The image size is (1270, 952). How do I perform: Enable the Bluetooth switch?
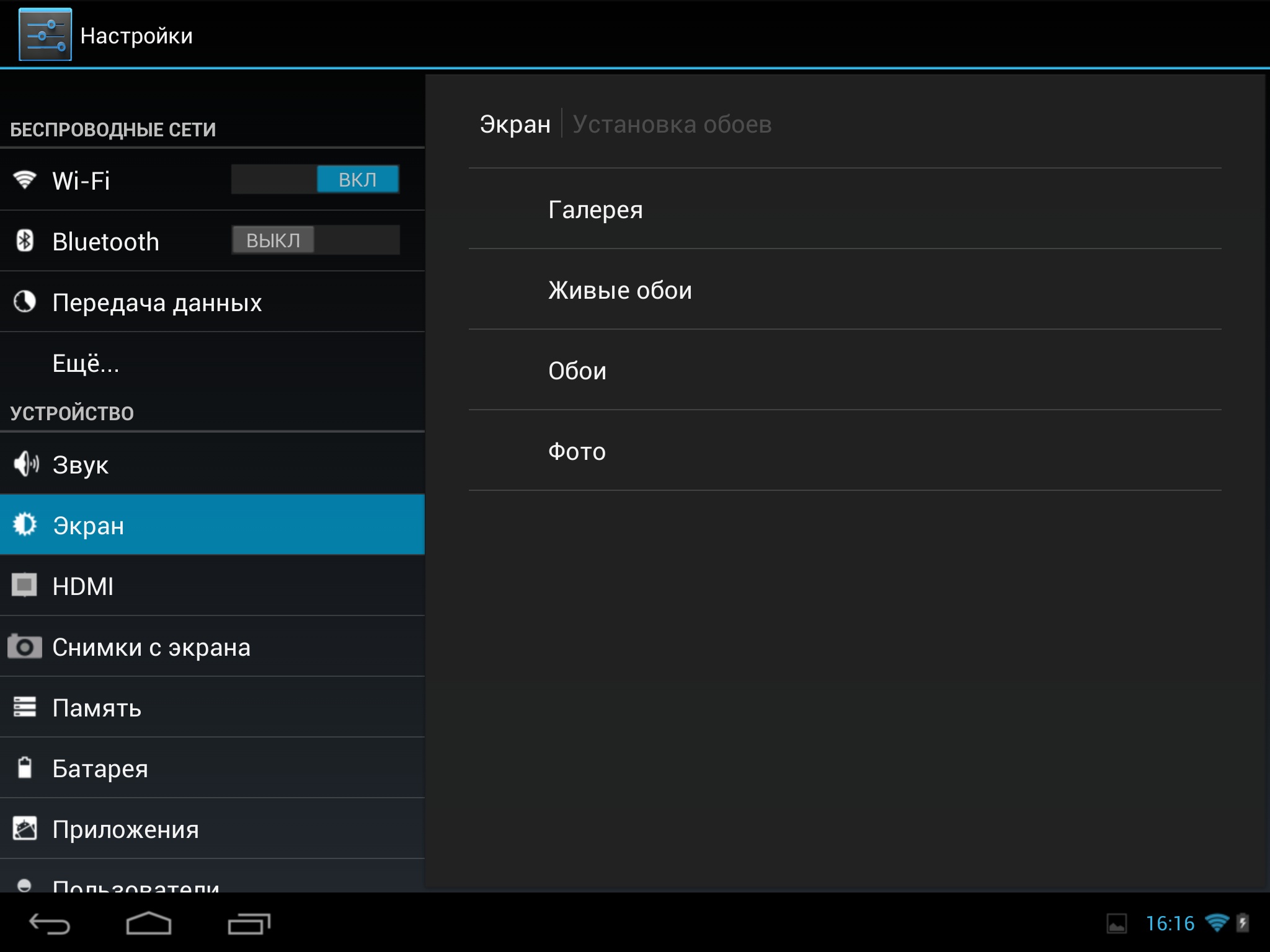tap(315, 240)
